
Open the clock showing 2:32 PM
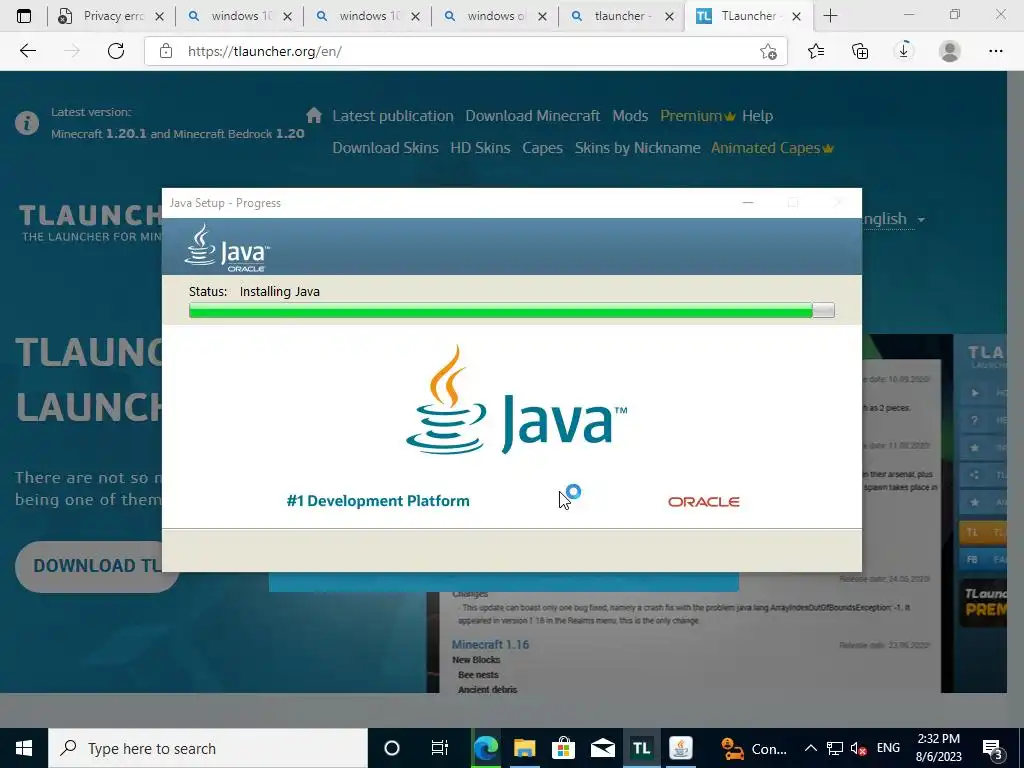point(938,748)
